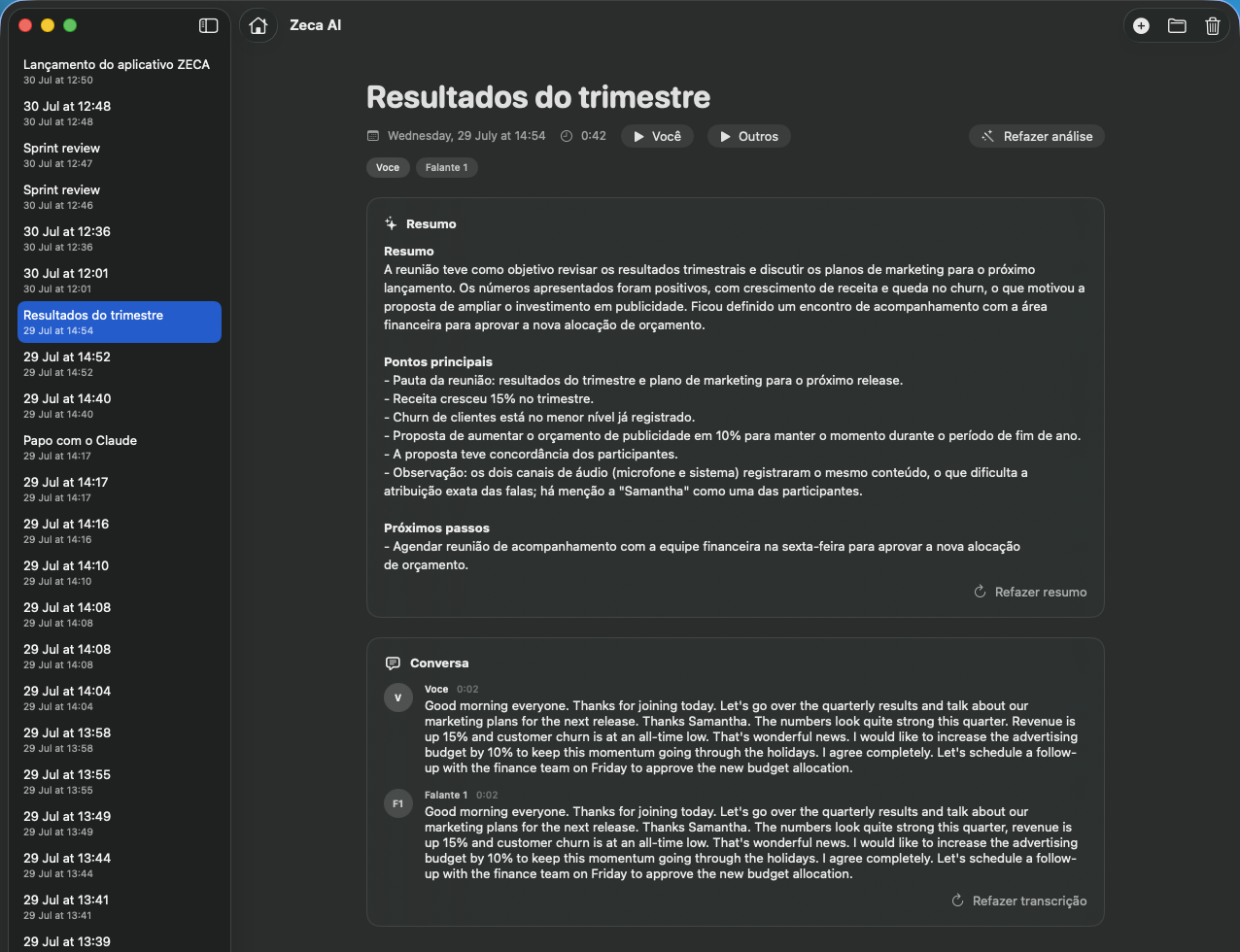Open Lançamento do aplicativo ZECA recording
This screenshot has width=1240, height=952.
click(x=120, y=71)
